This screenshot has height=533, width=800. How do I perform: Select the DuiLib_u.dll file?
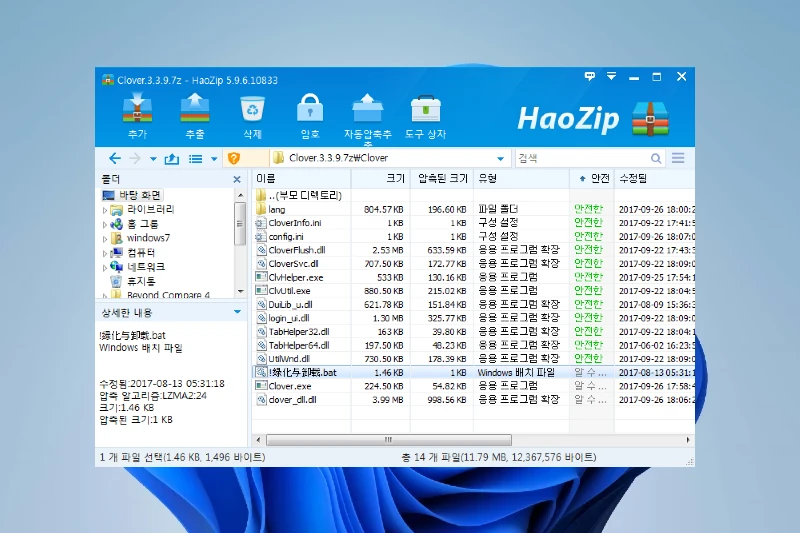pyautogui.click(x=473, y=304)
